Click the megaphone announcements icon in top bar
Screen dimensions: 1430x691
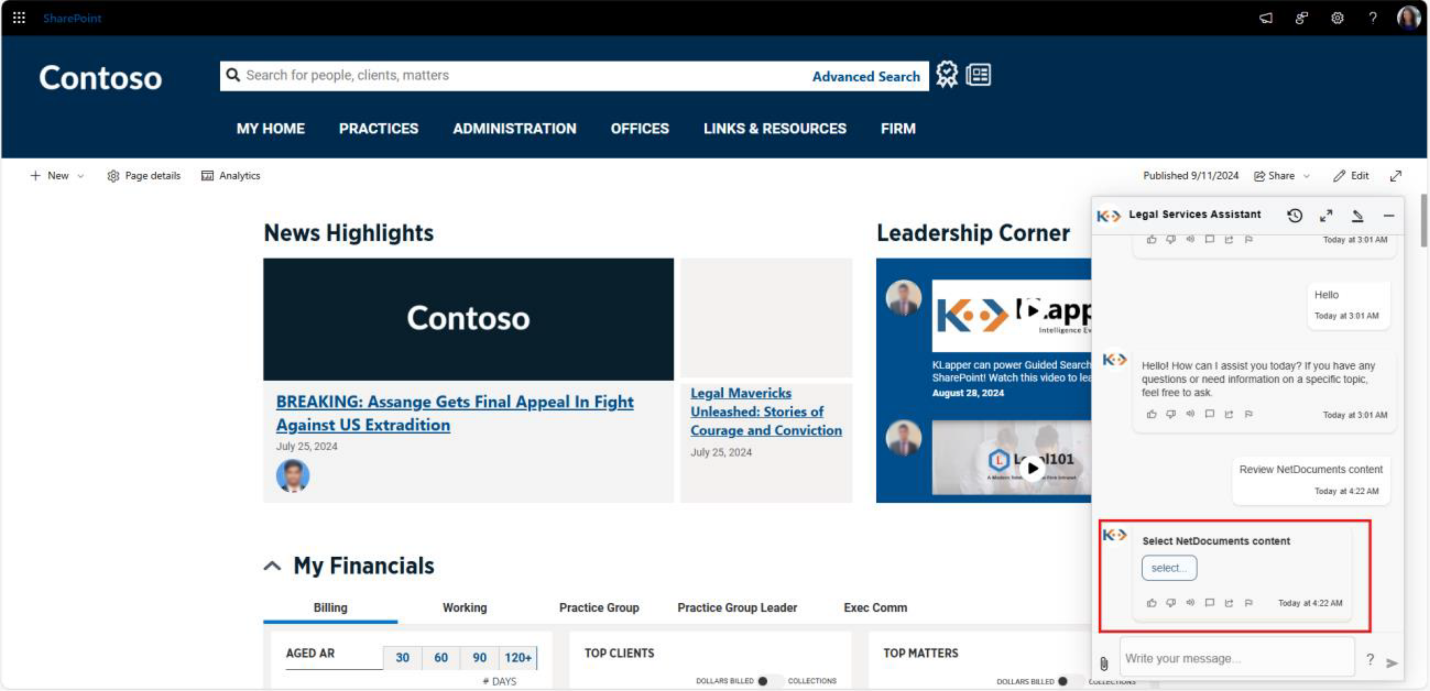point(1266,18)
